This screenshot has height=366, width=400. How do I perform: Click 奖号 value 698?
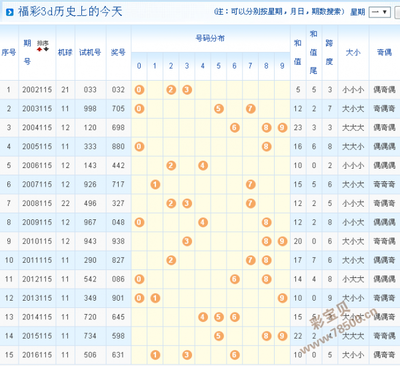coord(118,128)
